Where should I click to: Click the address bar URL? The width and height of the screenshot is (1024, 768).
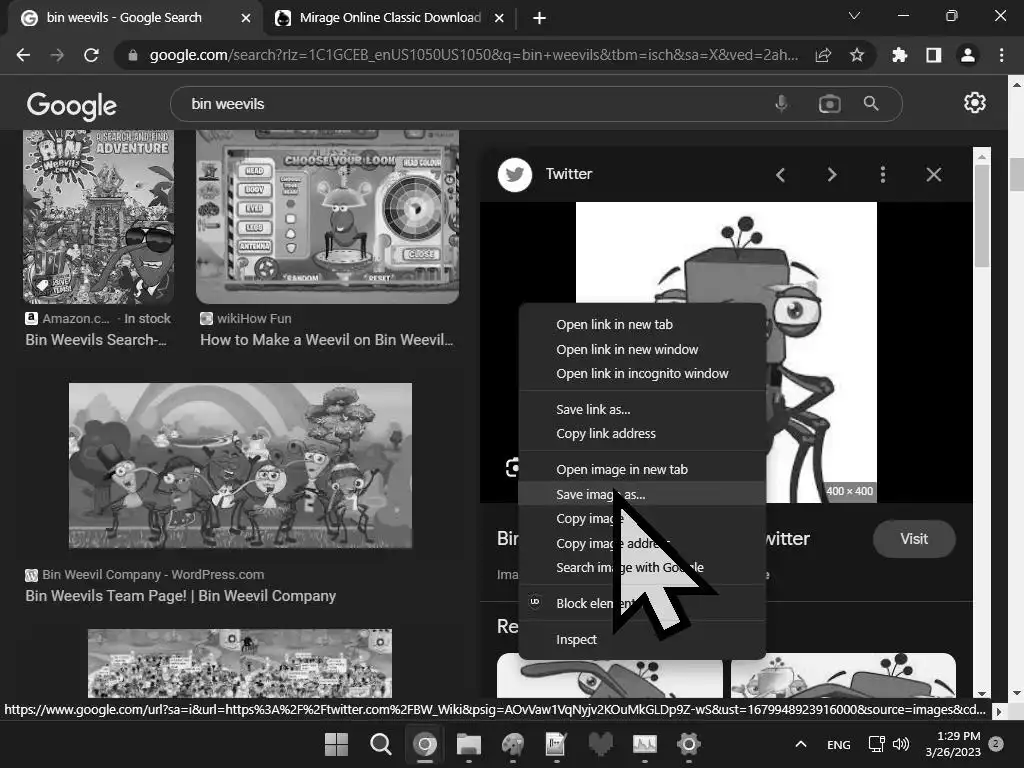point(473,56)
